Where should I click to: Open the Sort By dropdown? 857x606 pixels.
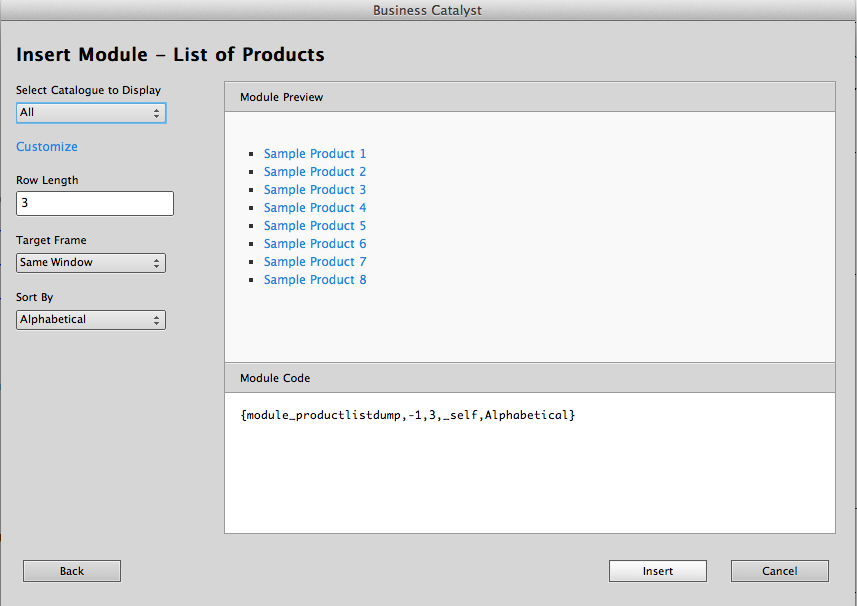coord(90,319)
